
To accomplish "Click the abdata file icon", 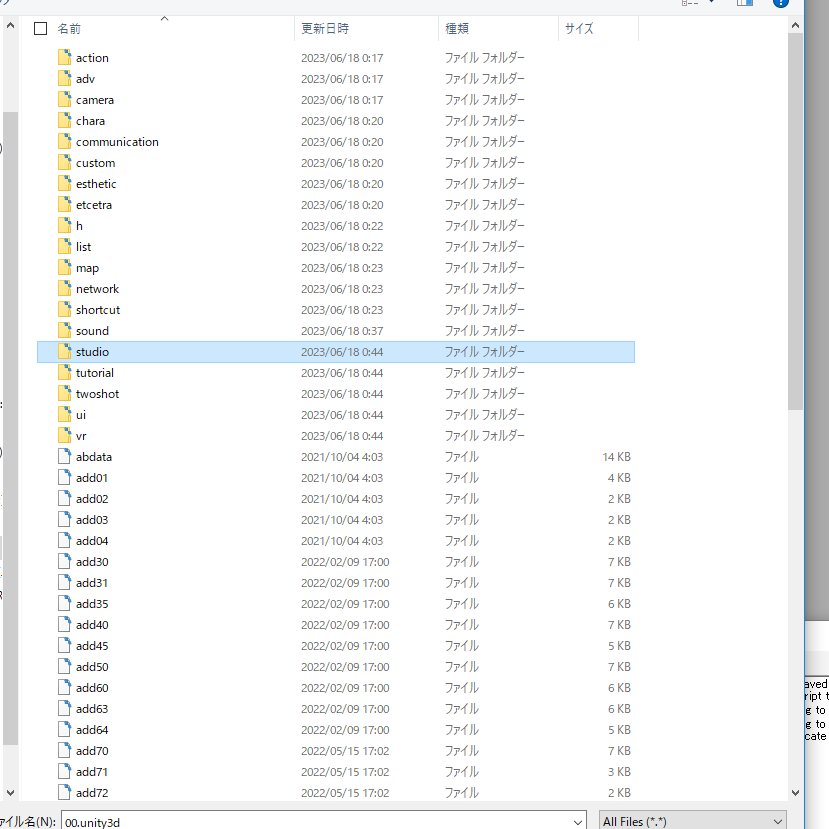I will (65, 457).
